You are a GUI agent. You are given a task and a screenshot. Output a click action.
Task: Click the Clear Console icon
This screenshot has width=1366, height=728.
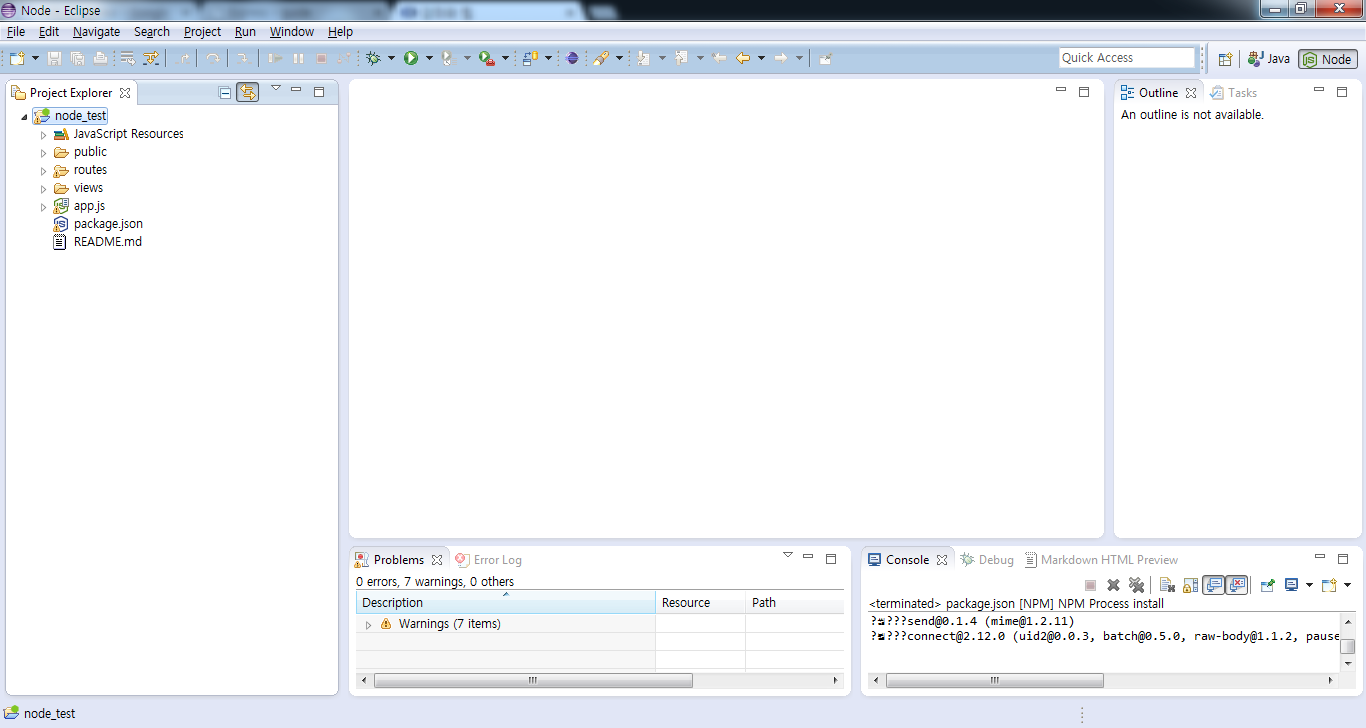pos(1167,585)
